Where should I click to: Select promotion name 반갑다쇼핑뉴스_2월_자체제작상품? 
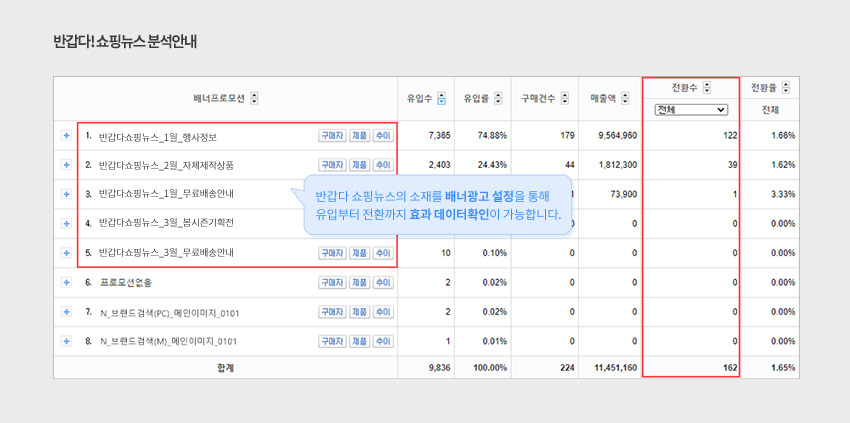point(166,165)
